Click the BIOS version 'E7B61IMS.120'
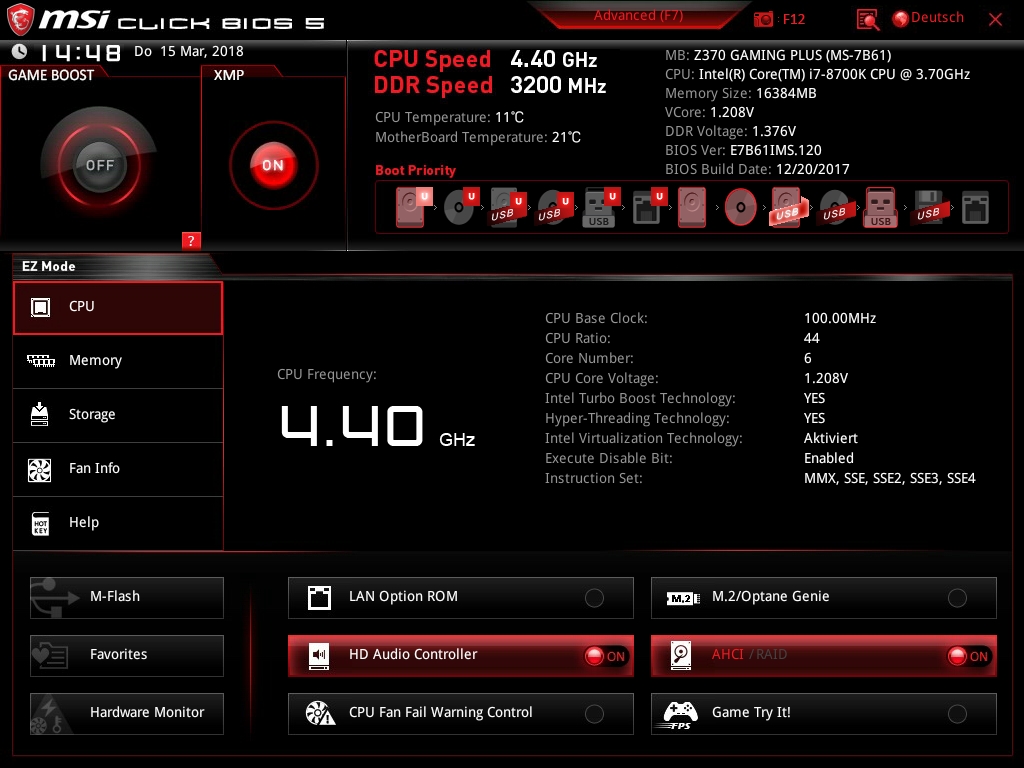 [x=776, y=150]
